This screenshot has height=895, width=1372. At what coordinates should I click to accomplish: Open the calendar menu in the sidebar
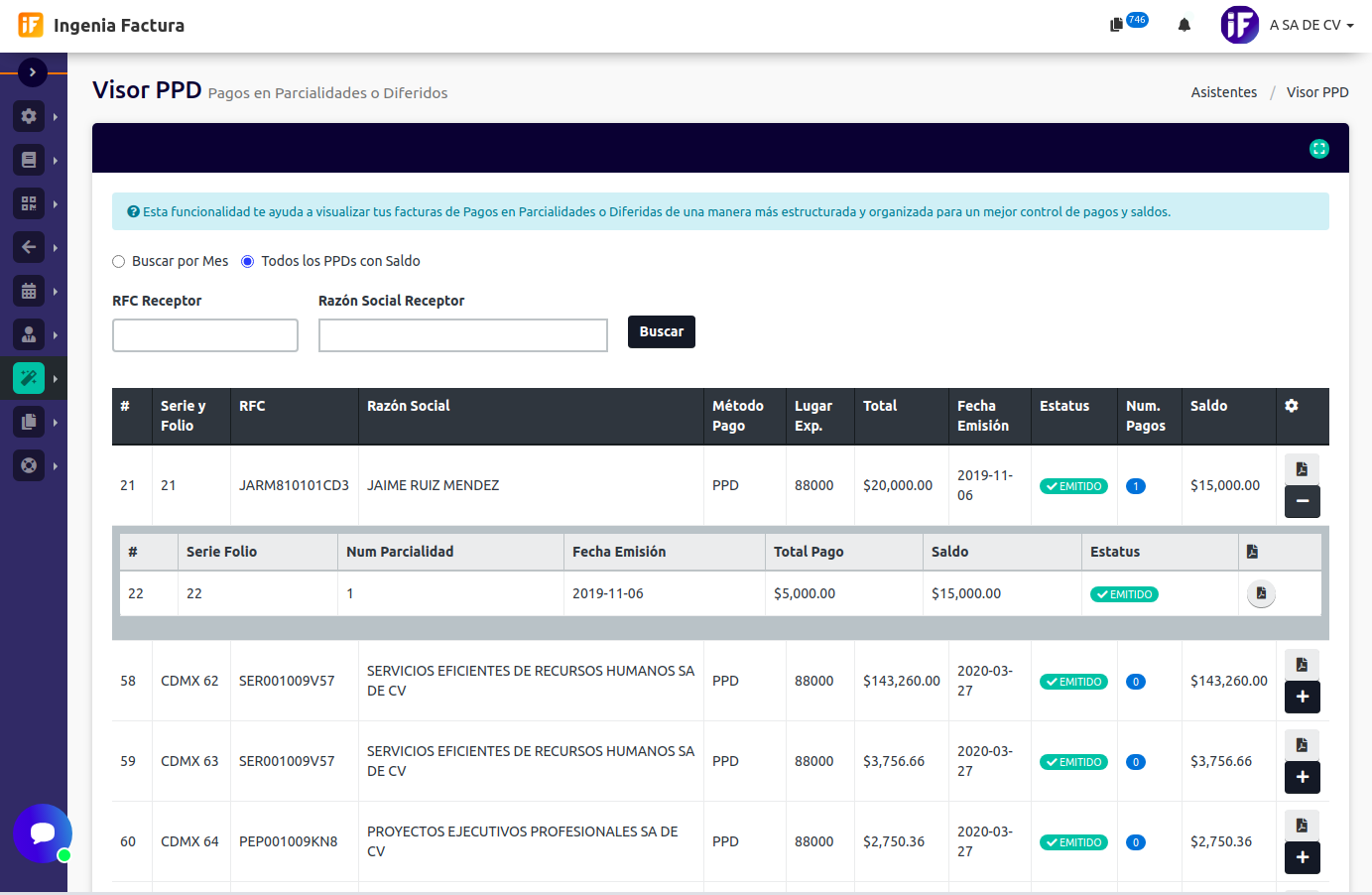(x=29, y=291)
